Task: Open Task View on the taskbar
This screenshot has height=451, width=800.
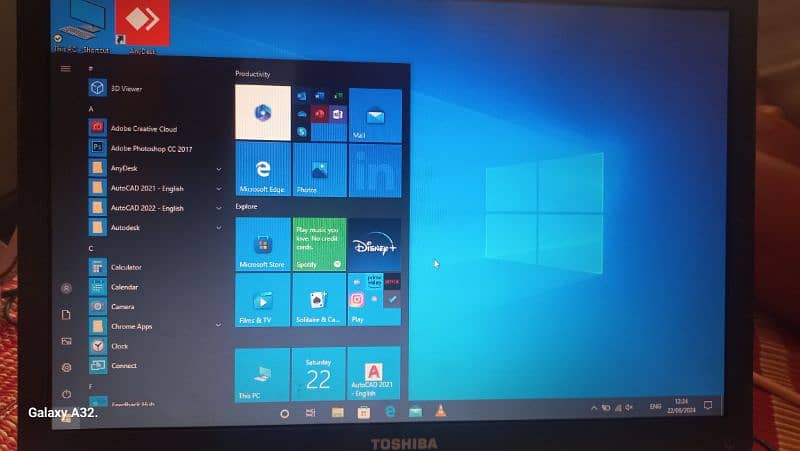Action: point(311,413)
